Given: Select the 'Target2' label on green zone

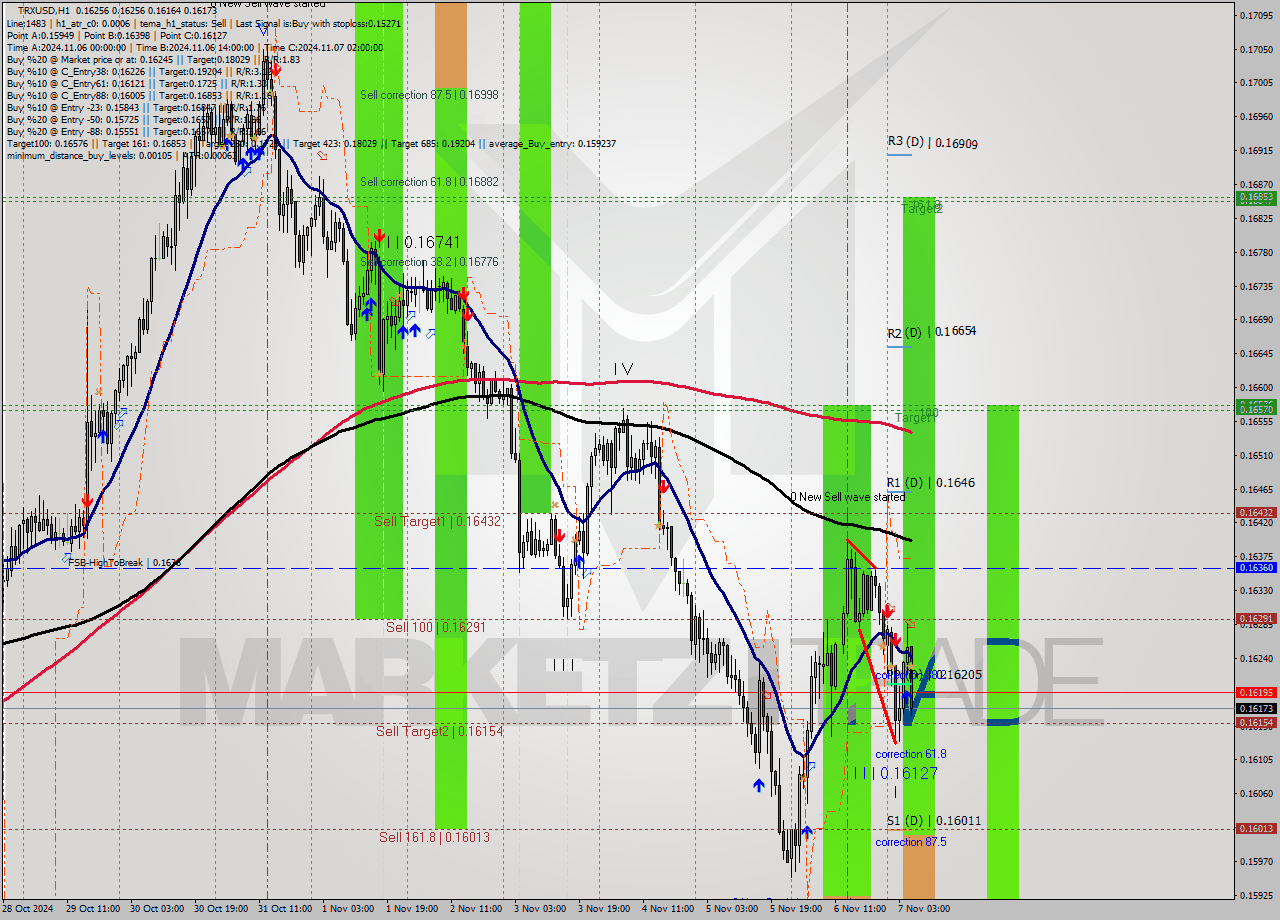Looking at the screenshot, I should (x=922, y=209).
